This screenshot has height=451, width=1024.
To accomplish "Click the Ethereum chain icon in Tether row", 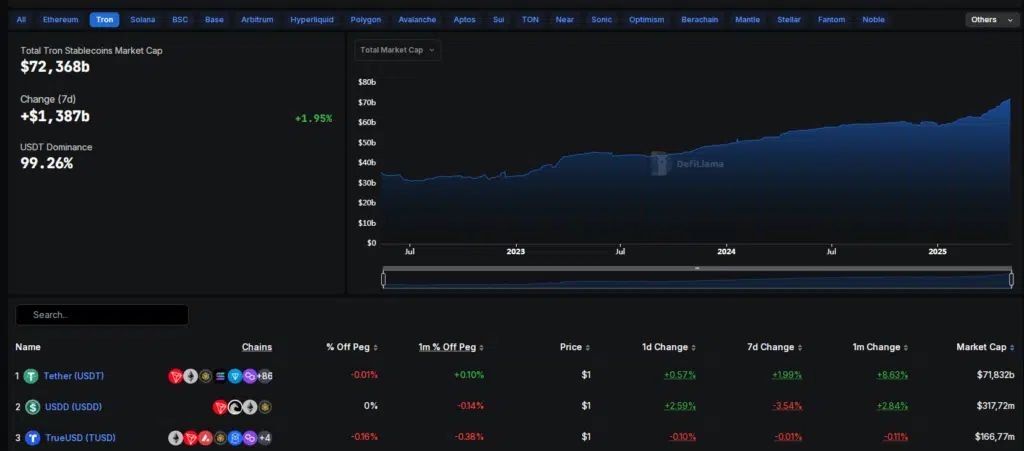I will tap(190, 376).
